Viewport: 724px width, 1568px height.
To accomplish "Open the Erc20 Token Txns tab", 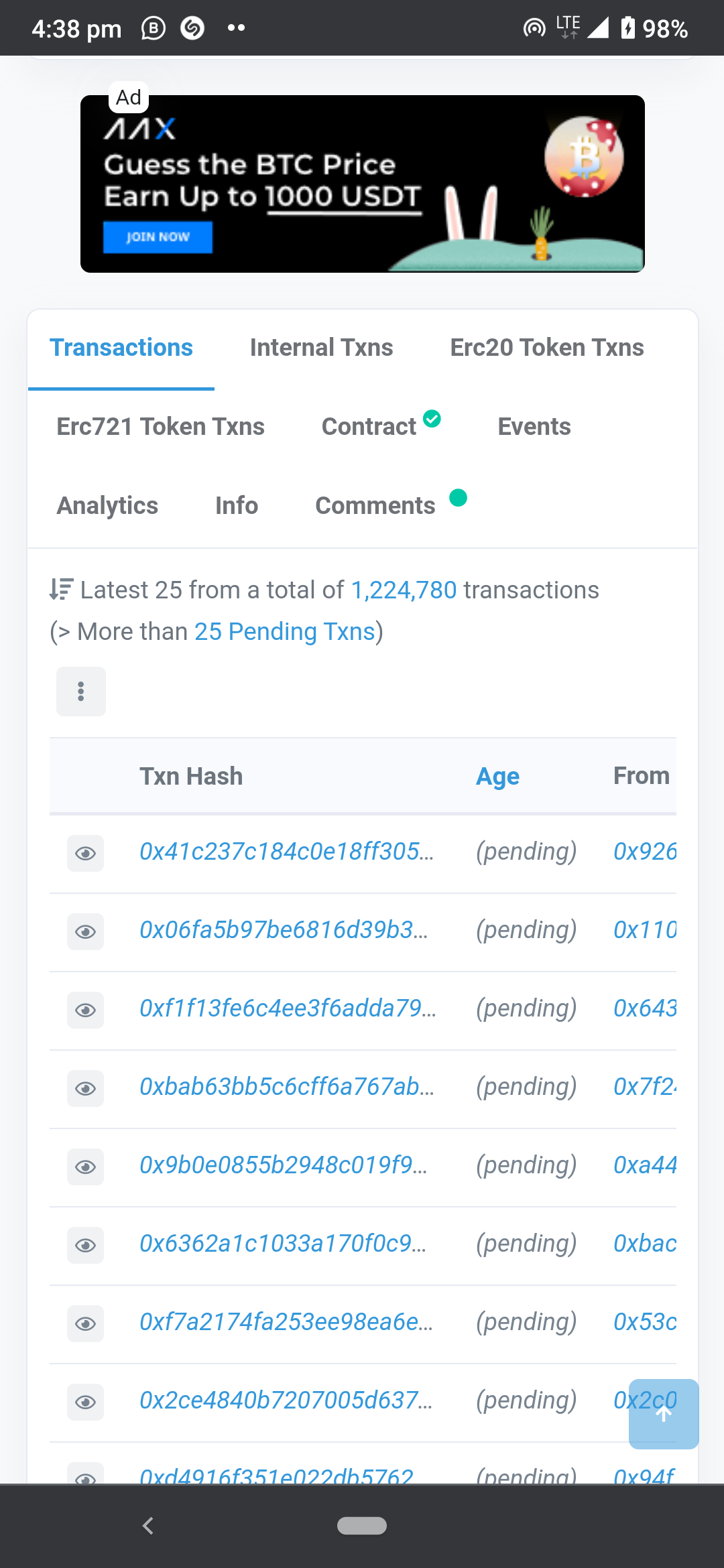I will click(547, 348).
